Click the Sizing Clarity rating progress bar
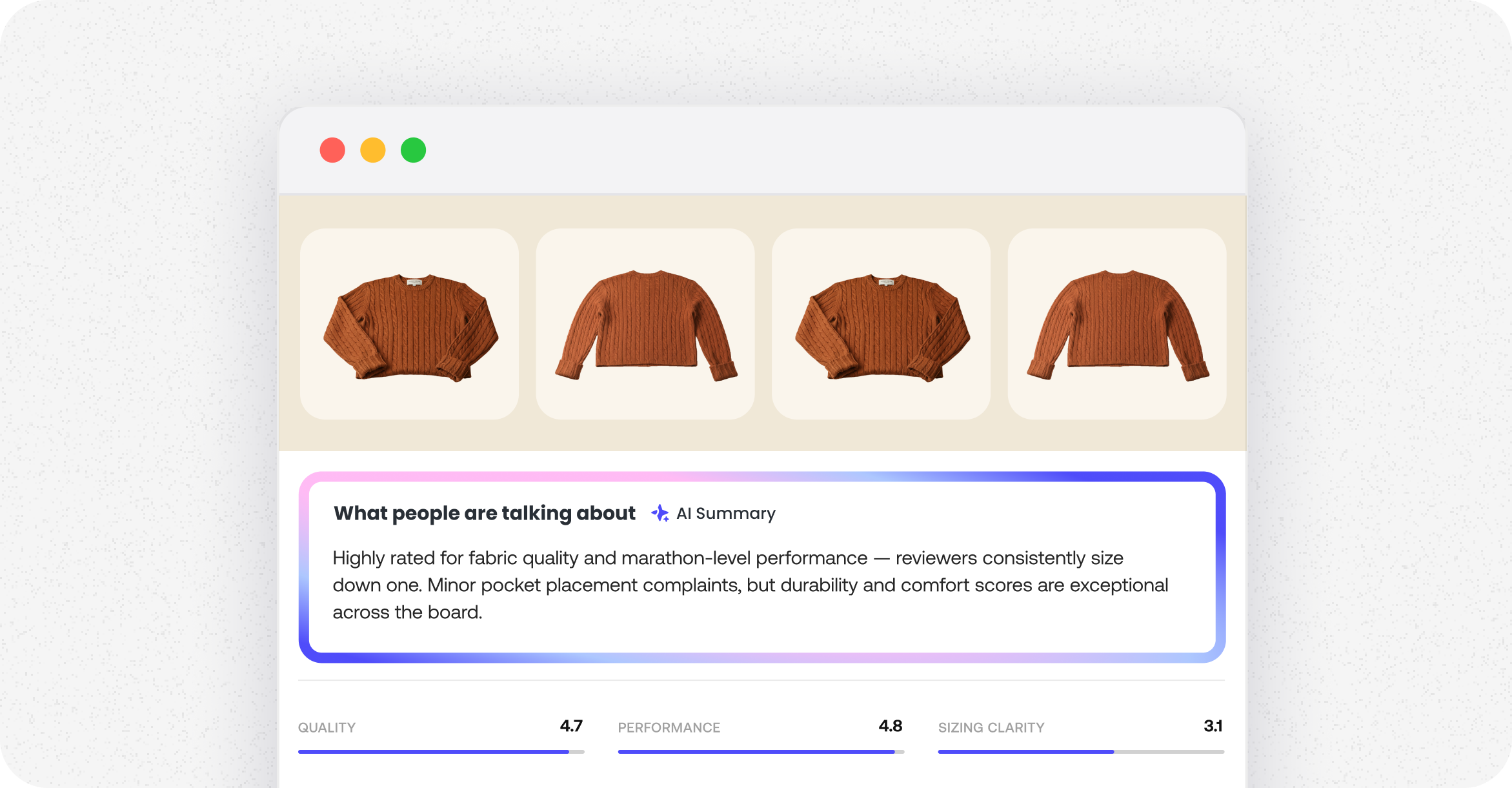 1081,752
